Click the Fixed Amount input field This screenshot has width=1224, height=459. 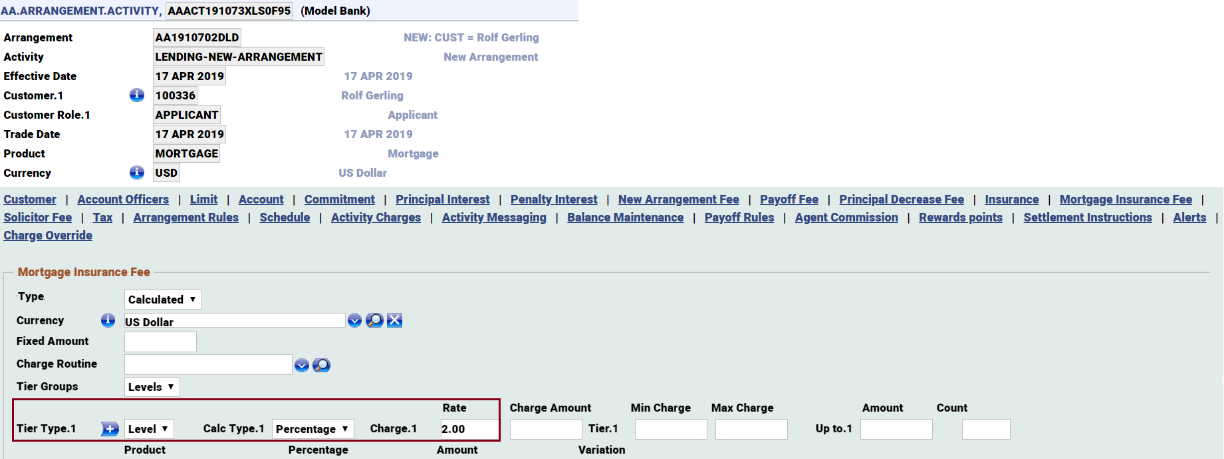[160, 342]
